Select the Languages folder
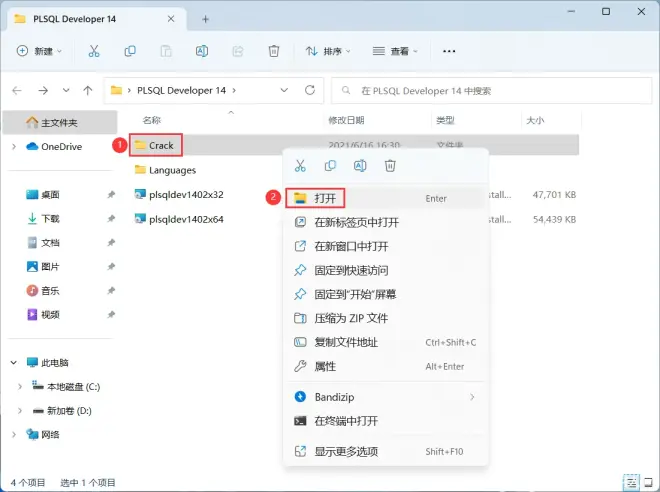This screenshot has width=660, height=492. [165, 170]
